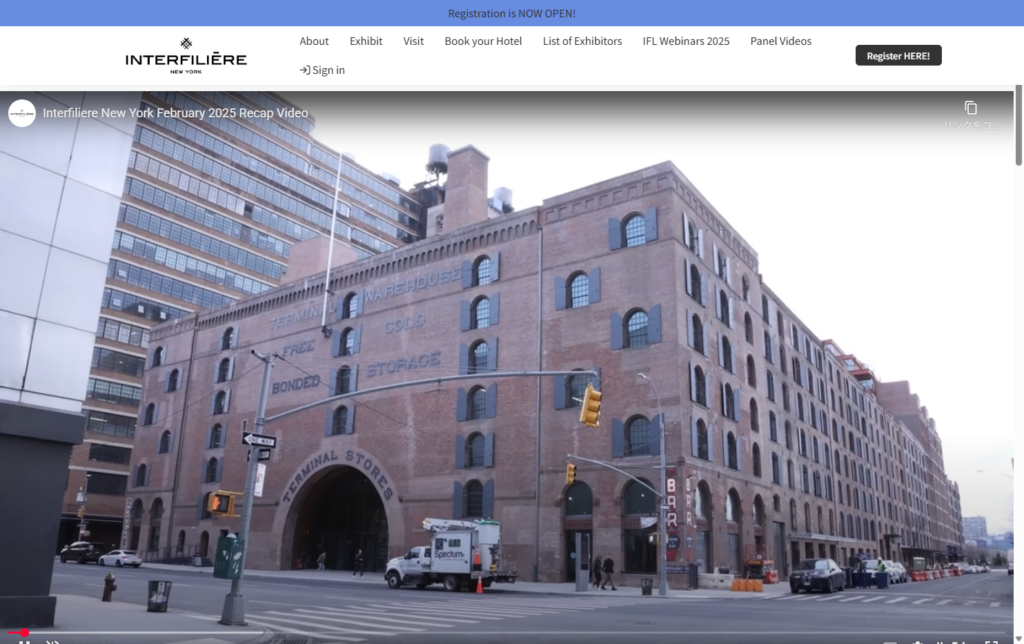
Task: Click the Registration is NOW OPEN banner
Action: [x=511, y=13]
